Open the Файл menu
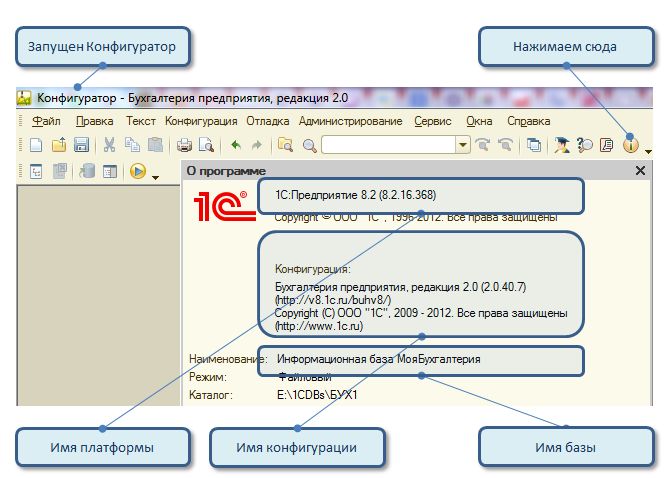Viewport: 665px width, 478px height. pos(46,121)
